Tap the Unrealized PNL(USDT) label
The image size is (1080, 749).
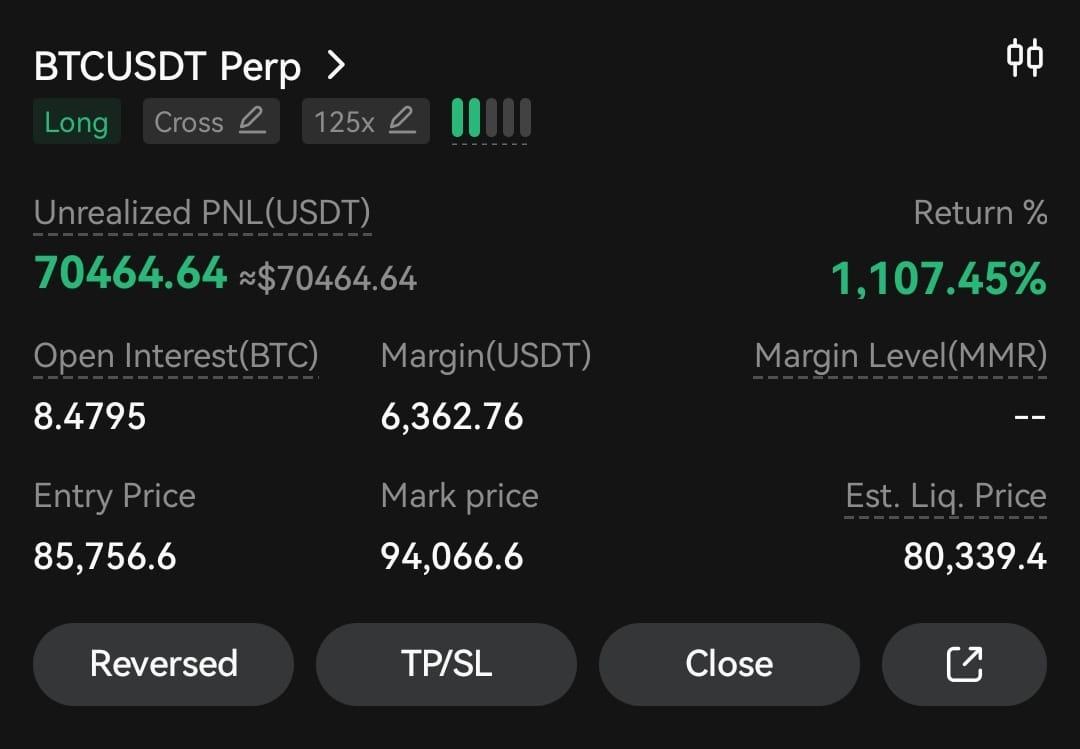pyautogui.click(x=202, y=212)
